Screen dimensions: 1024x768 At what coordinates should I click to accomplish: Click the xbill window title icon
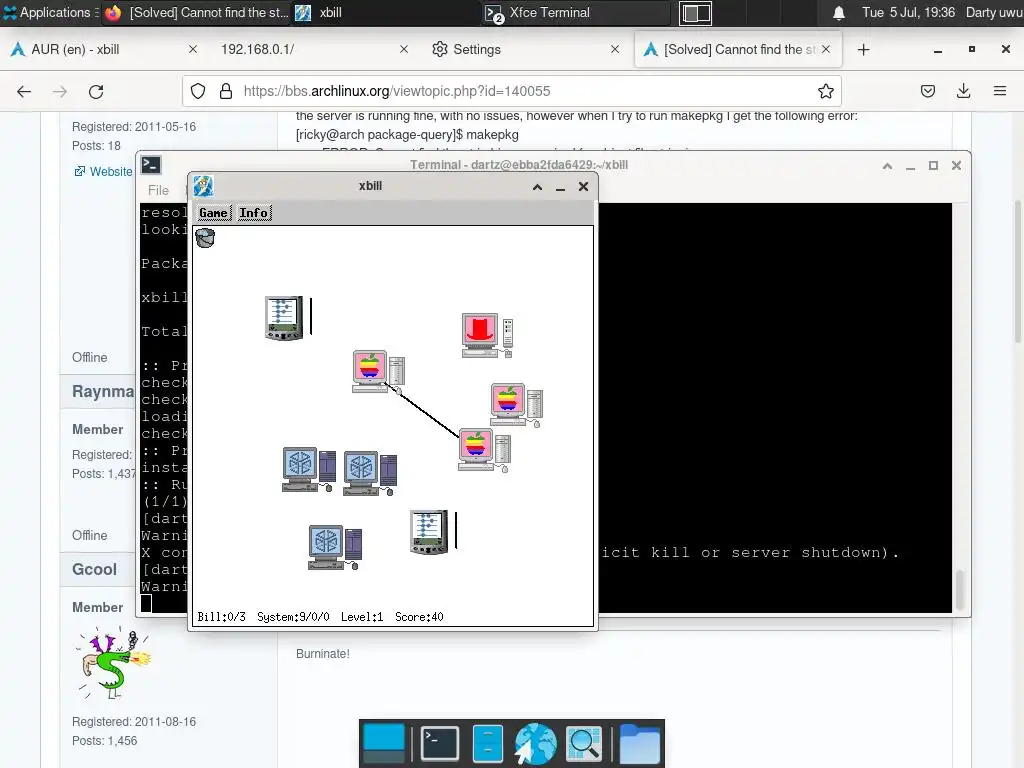click(x=203, y=186)
